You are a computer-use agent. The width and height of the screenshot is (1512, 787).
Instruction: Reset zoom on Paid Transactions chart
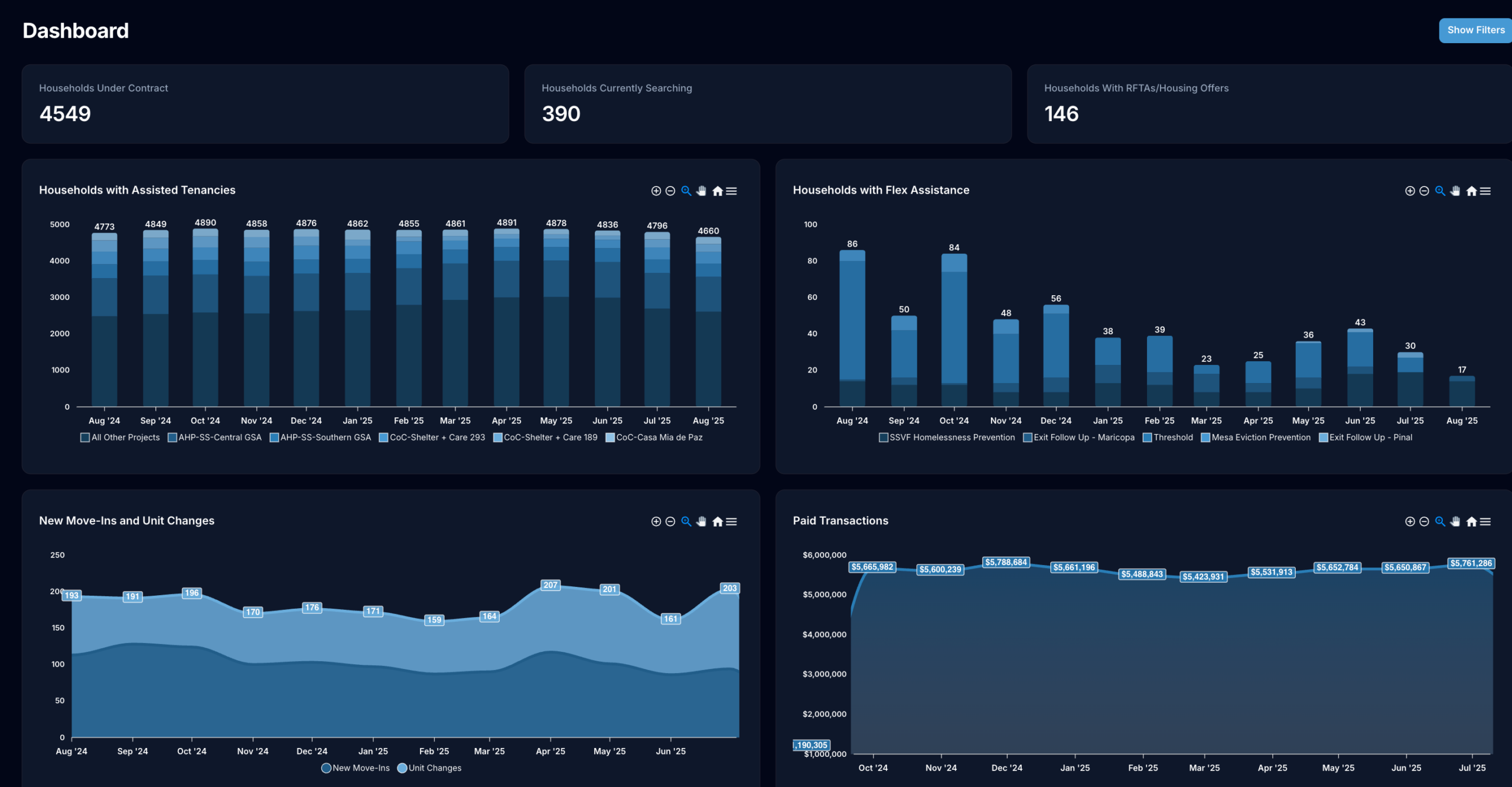point(1471,521)
